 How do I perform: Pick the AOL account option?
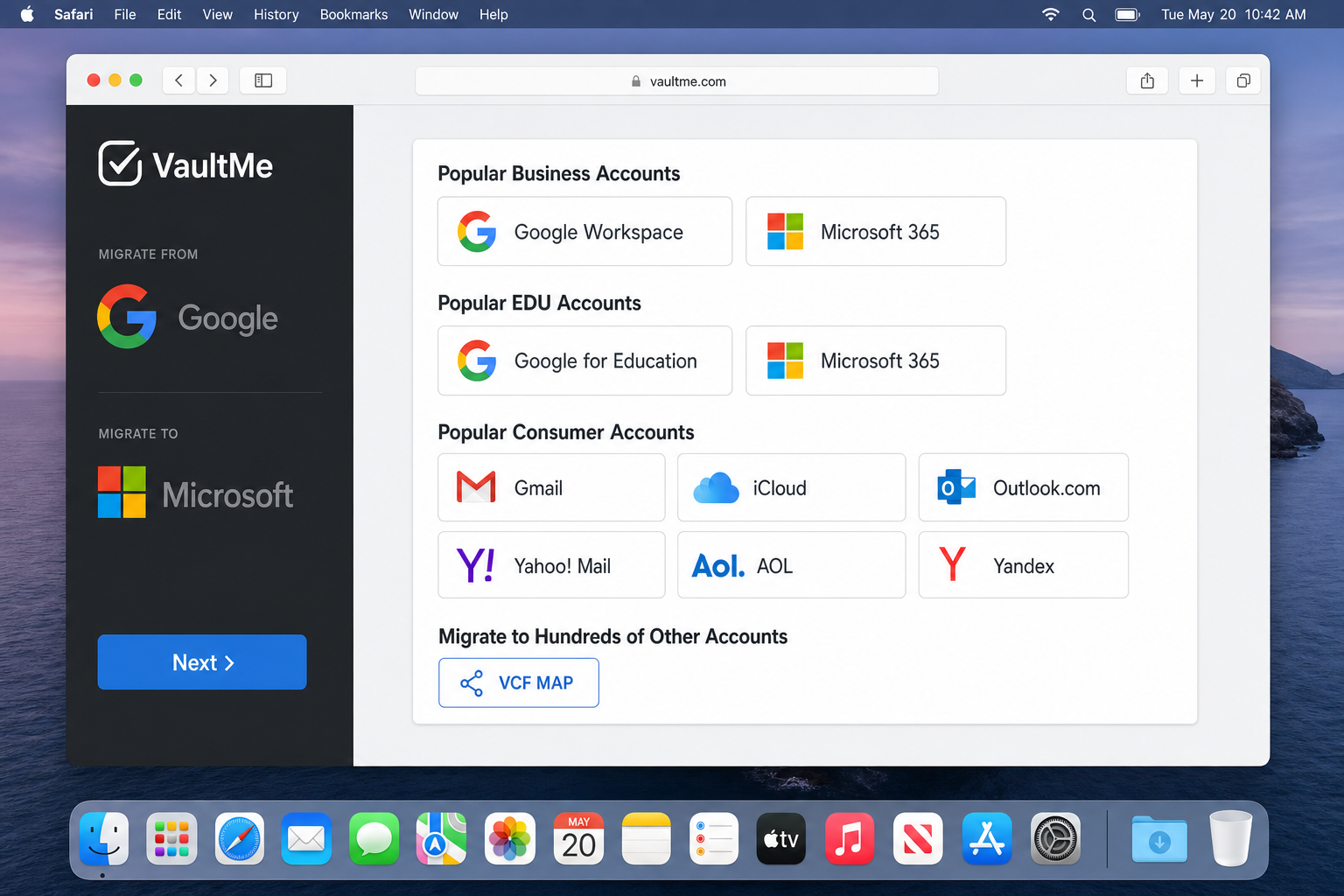pos(791,565)
